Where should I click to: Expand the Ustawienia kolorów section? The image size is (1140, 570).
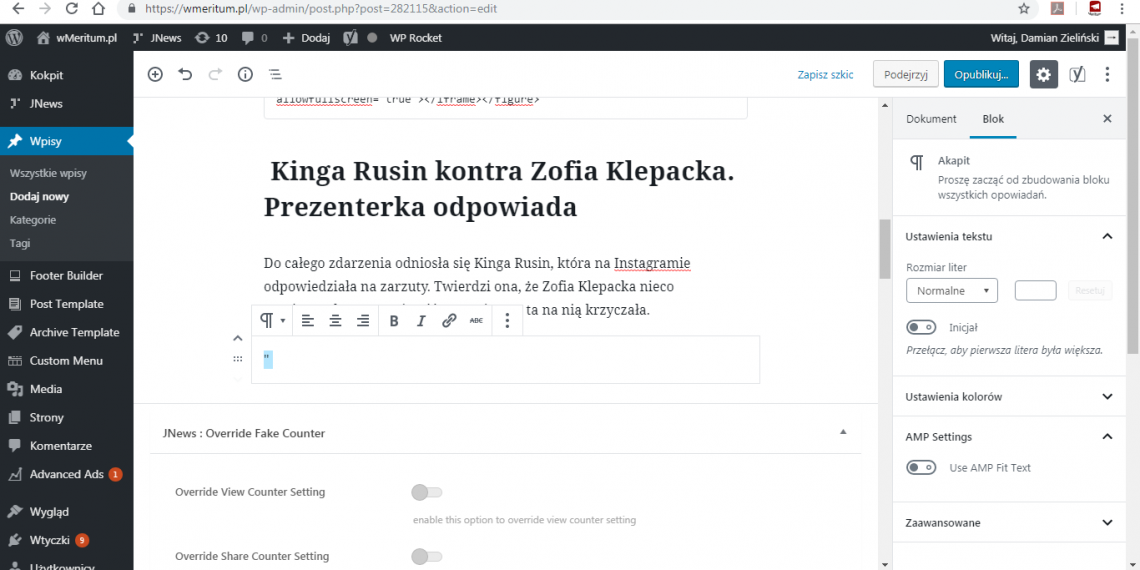click(x=1009, y=397)
